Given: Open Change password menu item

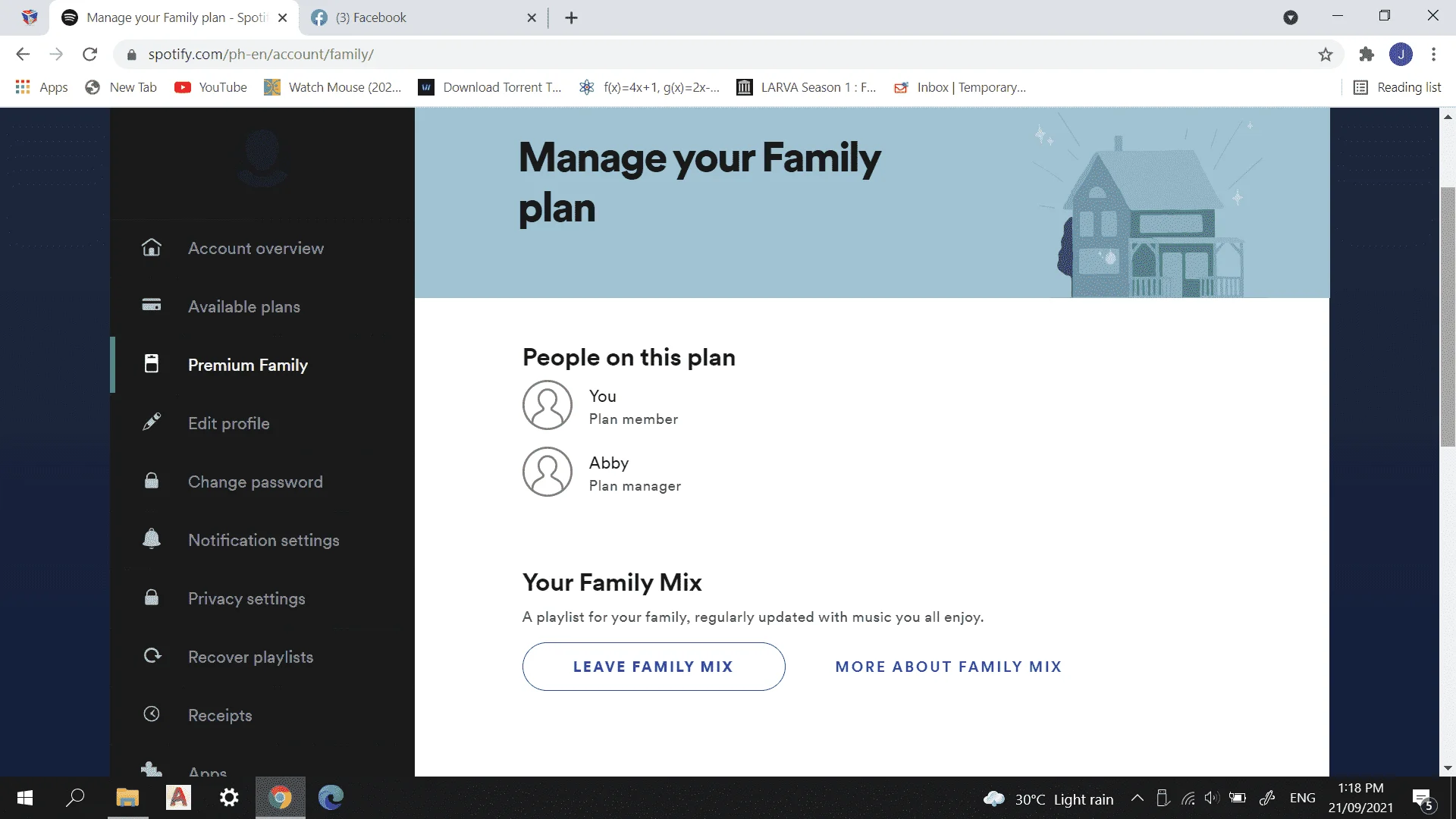Looking at the screenshot, I should point(255,482).
